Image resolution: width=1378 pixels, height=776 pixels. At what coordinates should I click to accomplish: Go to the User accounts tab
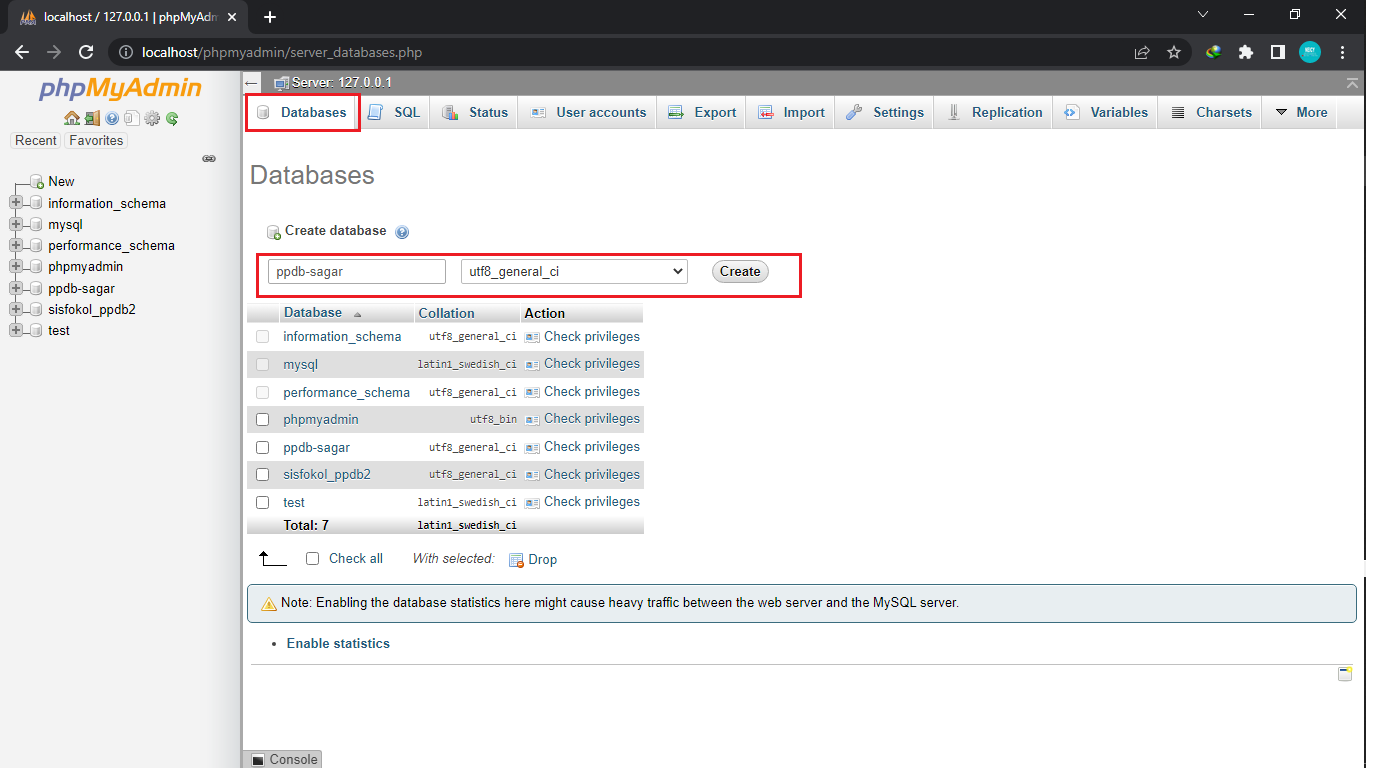[x=589, y=113]
